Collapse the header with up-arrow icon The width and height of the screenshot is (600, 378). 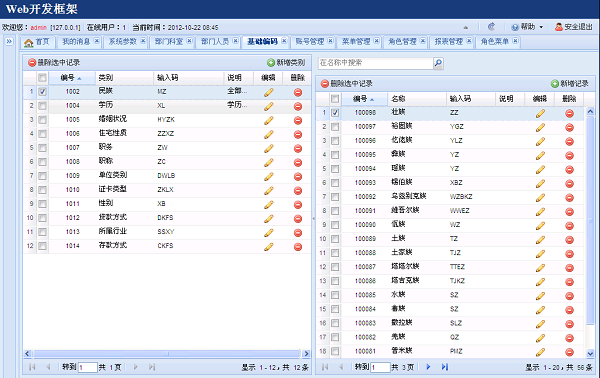[466, 27]
